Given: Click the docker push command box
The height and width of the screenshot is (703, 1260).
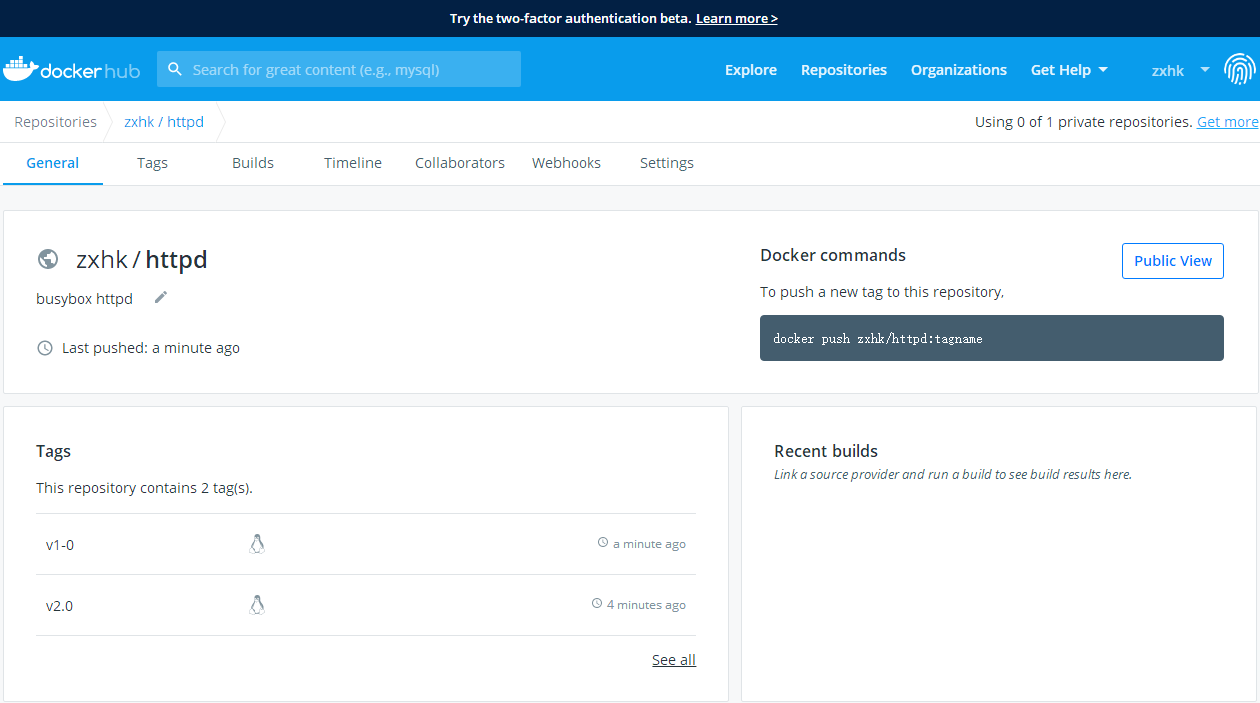Looking at the screenshot, I should coord(992,338).
